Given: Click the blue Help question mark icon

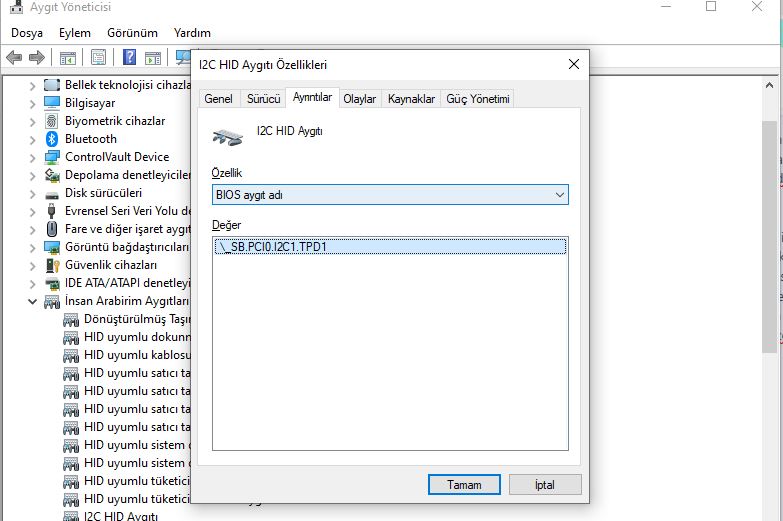Looking at the screenshot, I should [129, 57].
